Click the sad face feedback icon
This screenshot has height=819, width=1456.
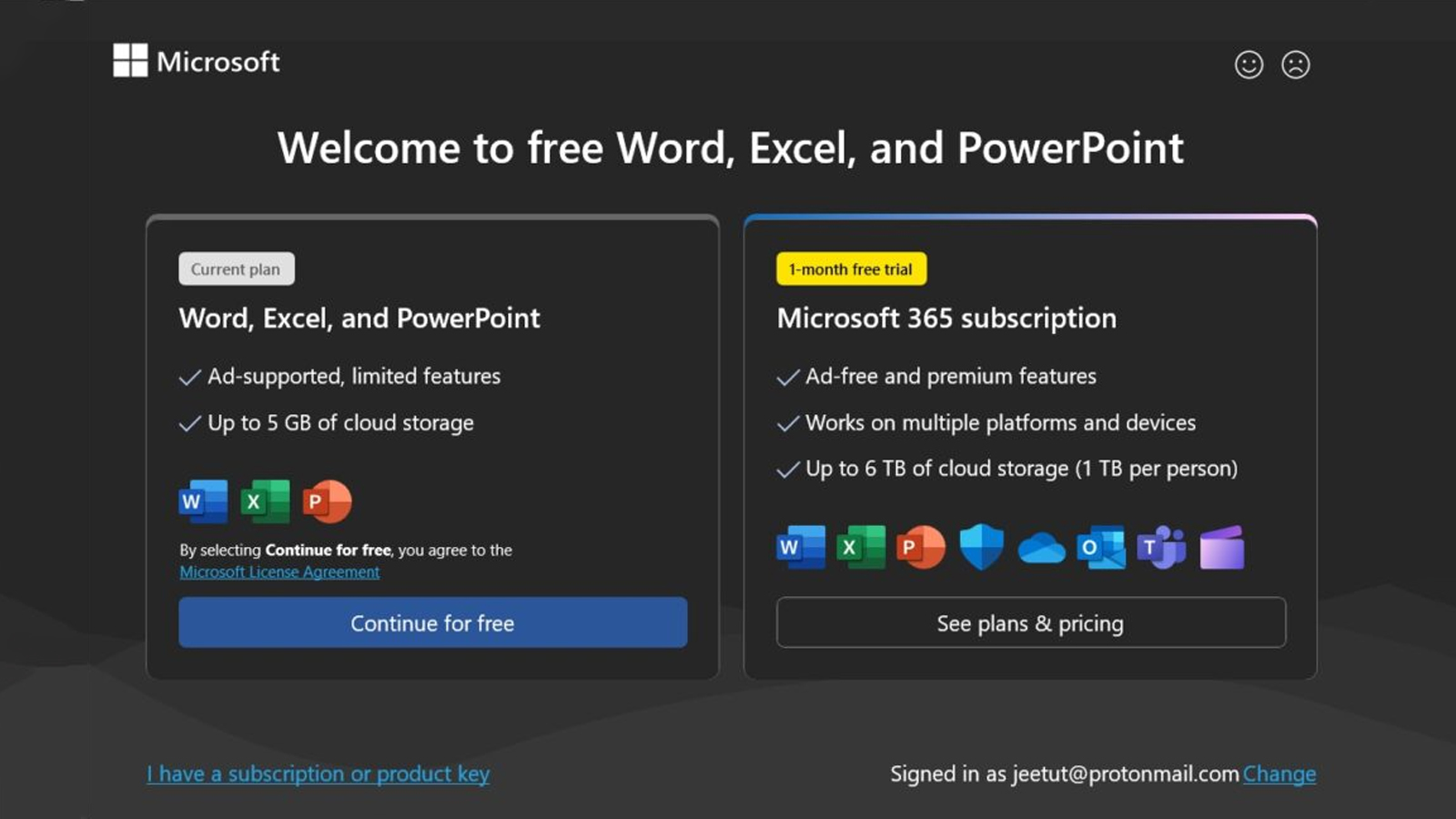(x=1295, y=65)
